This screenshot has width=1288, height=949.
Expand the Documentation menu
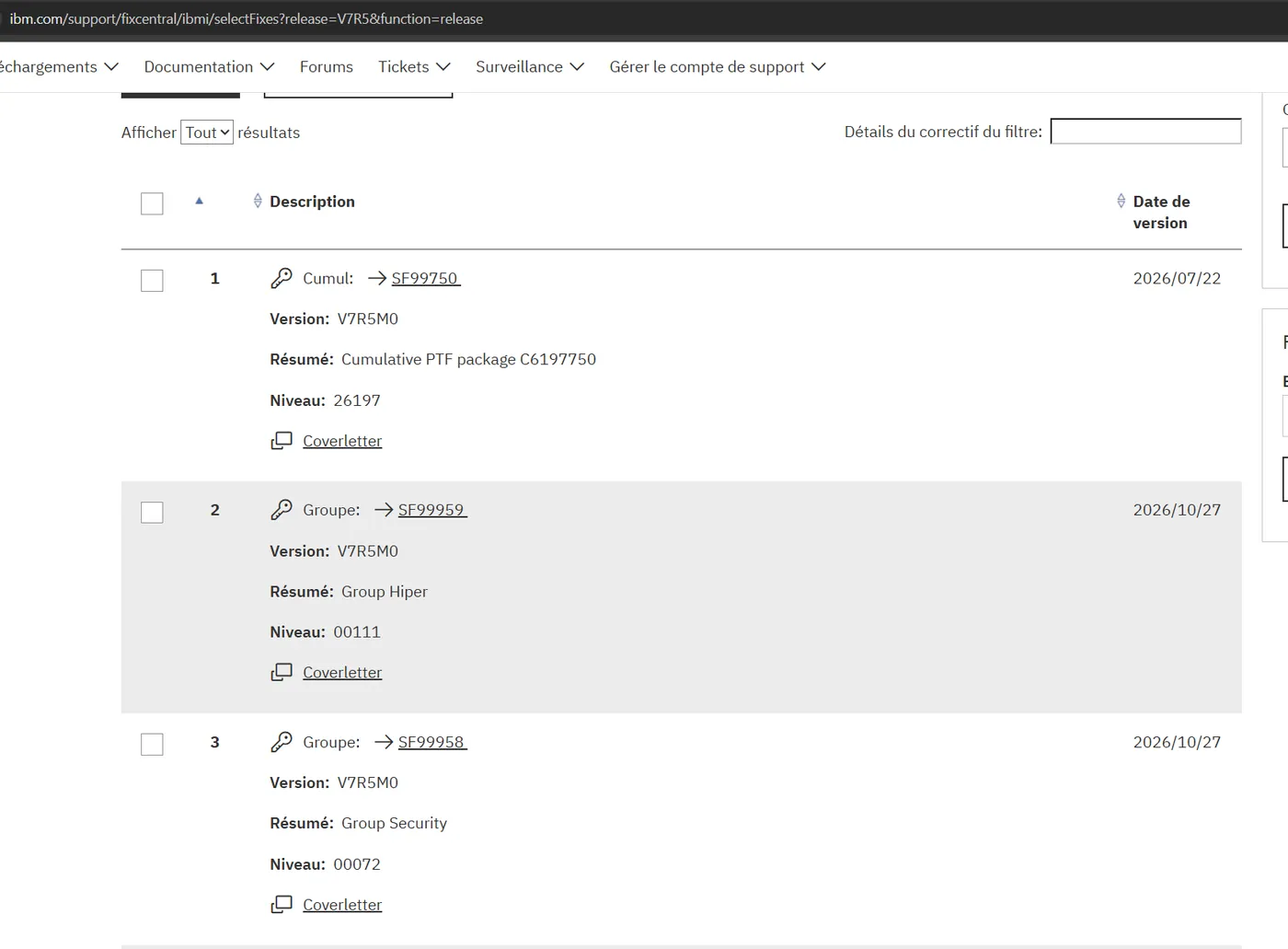click(209, 67)
